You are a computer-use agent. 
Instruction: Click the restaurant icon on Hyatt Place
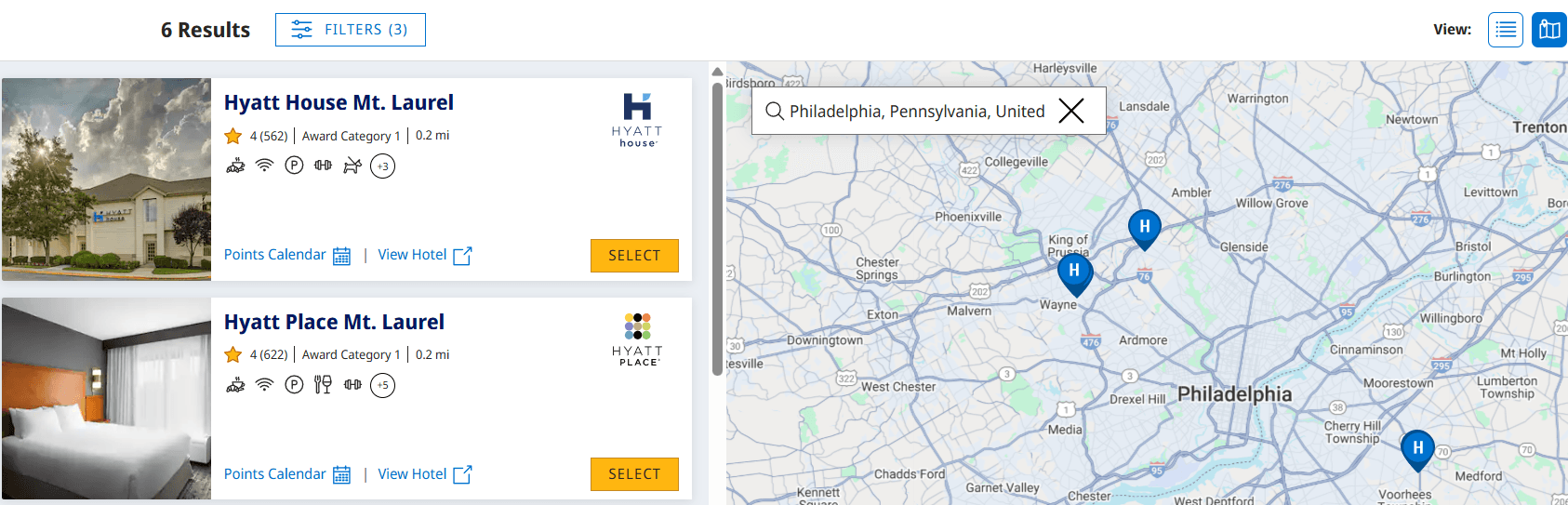pos(323,385)
